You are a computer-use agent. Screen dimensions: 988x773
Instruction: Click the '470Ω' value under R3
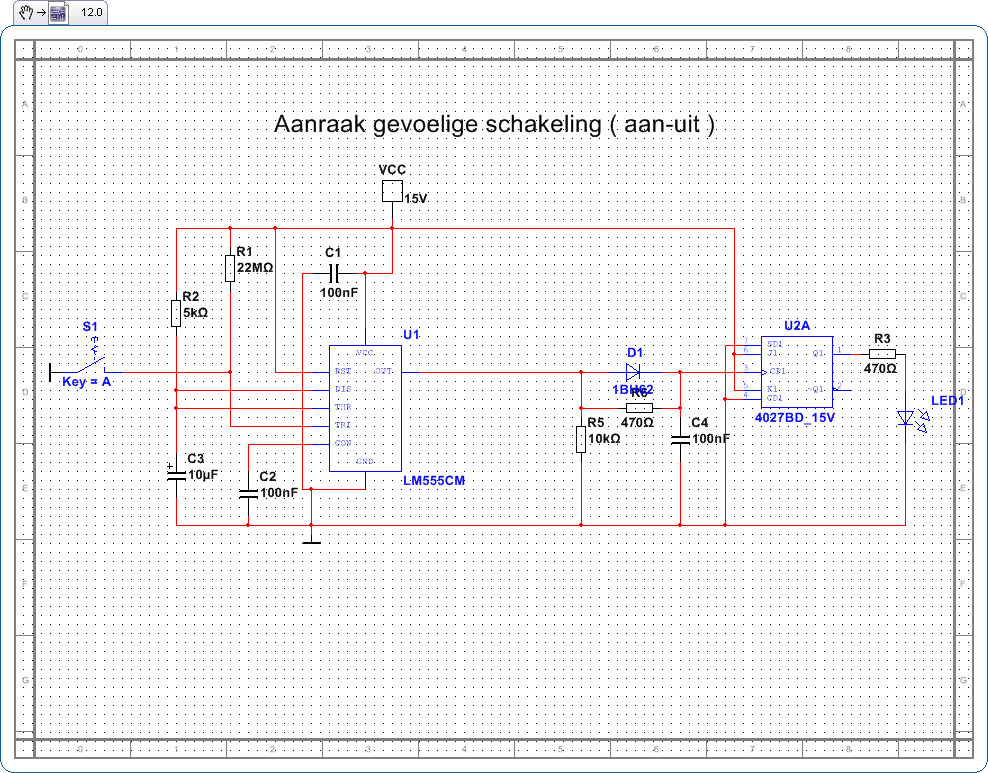point(880,369)
